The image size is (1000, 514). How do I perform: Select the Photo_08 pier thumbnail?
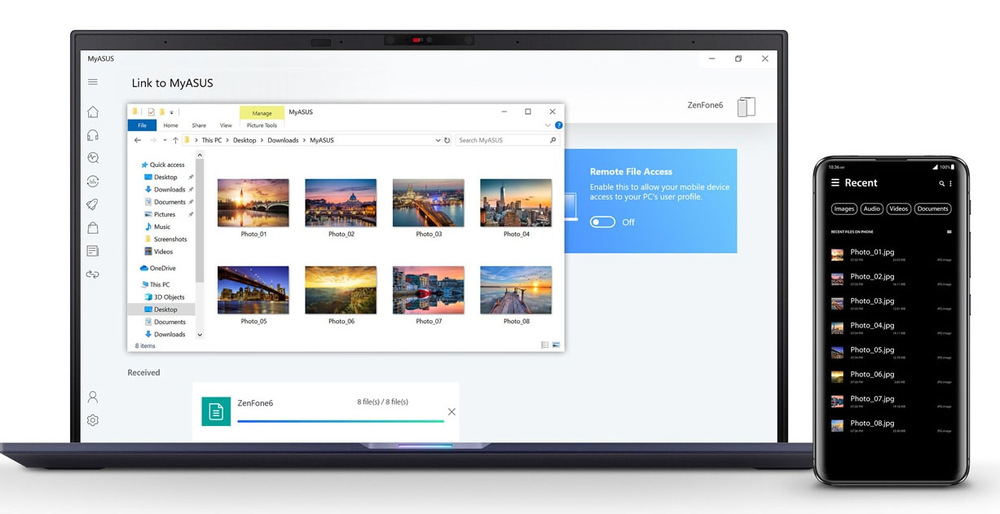tap(516, 290)
